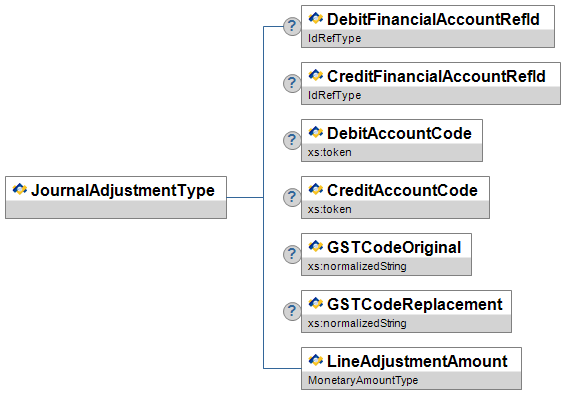
Task: Click the element icon of GSTCodeOriginal
Action: click(316, 246)
